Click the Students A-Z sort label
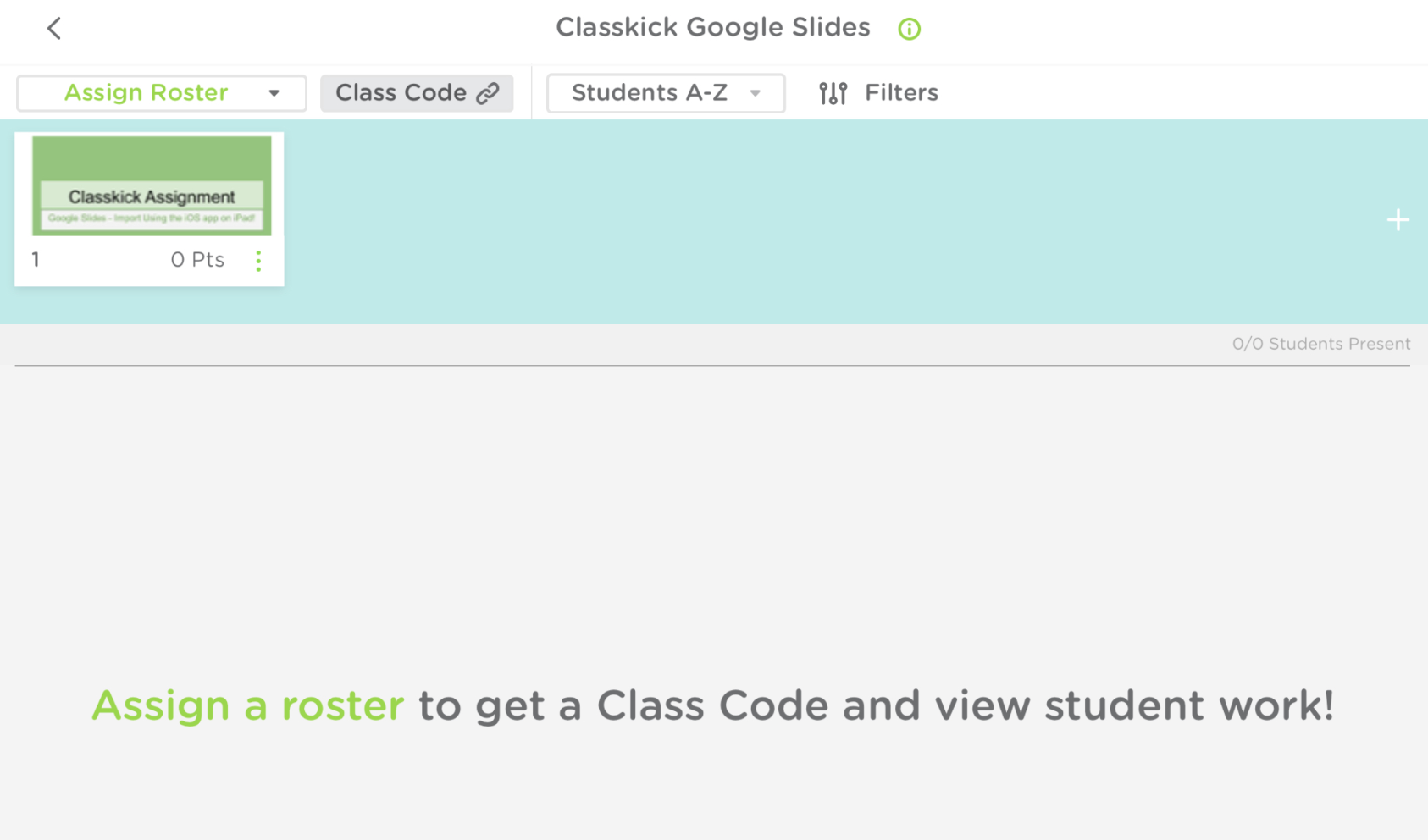Screen dimensions: 1428x840 pyautogui.click(x=649, y=92)
